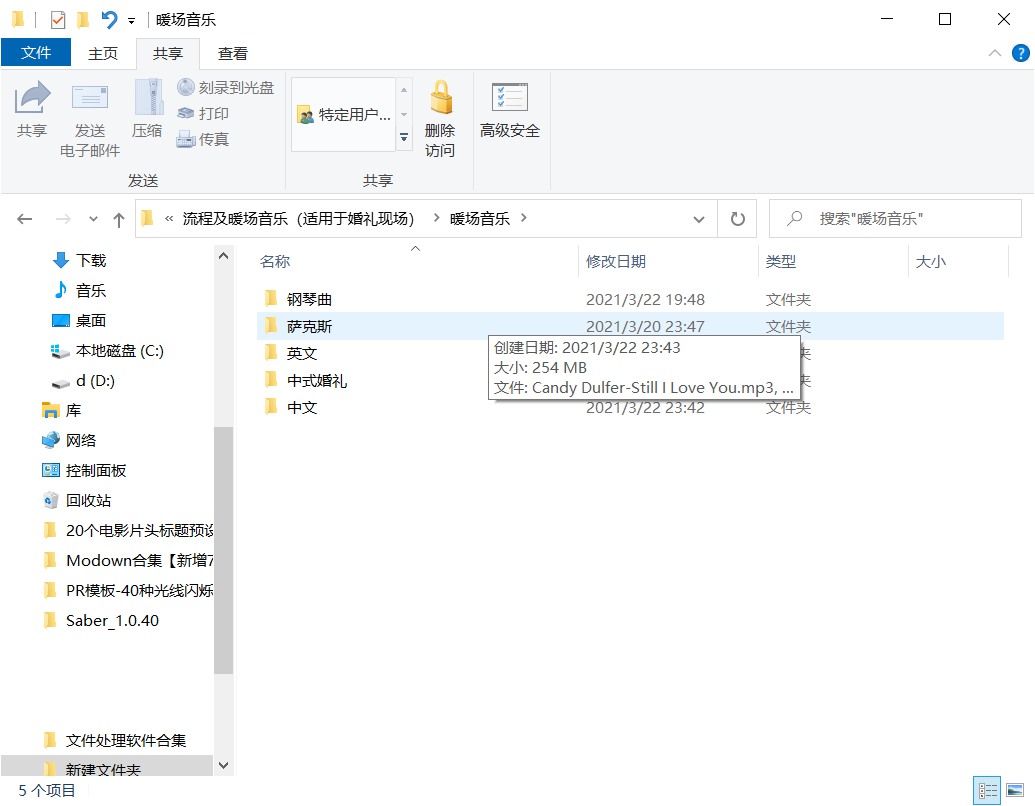
Task: Open the recent locations dropdown
Action: [93, 219]
